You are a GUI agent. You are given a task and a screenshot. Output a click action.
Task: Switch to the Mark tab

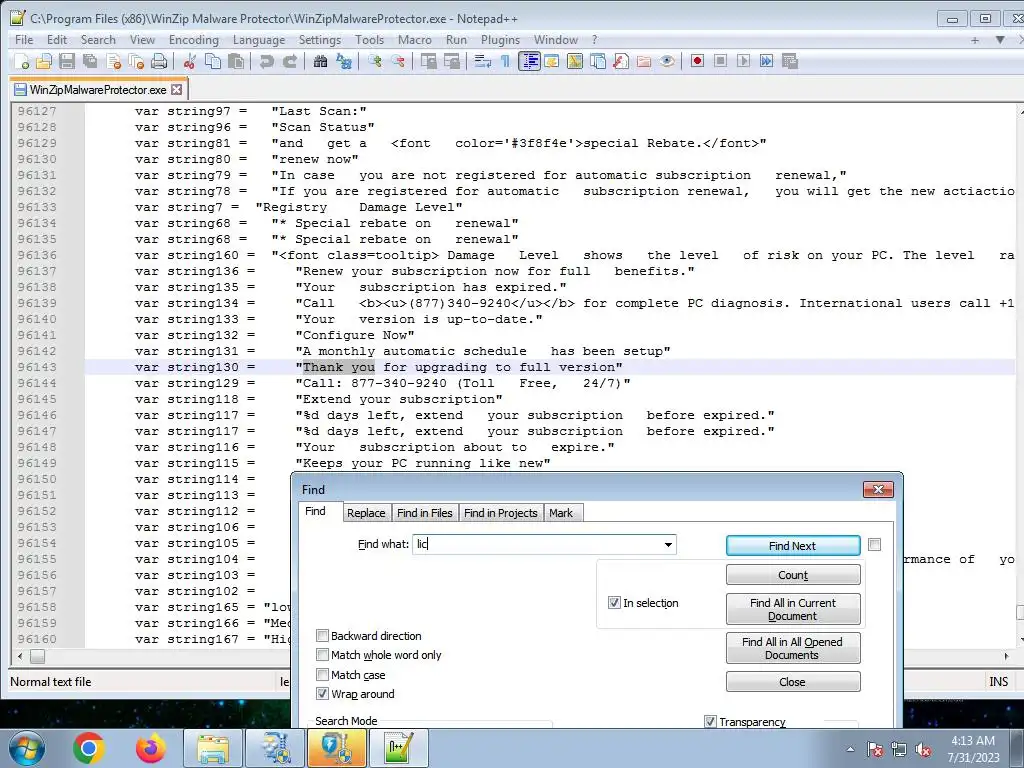click(x=560, y=513)
